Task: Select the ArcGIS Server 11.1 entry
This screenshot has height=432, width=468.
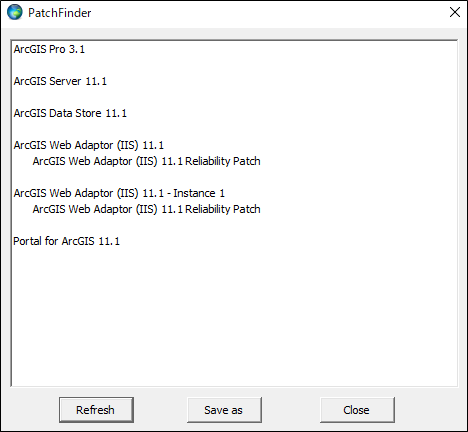Action: (60, 81)
